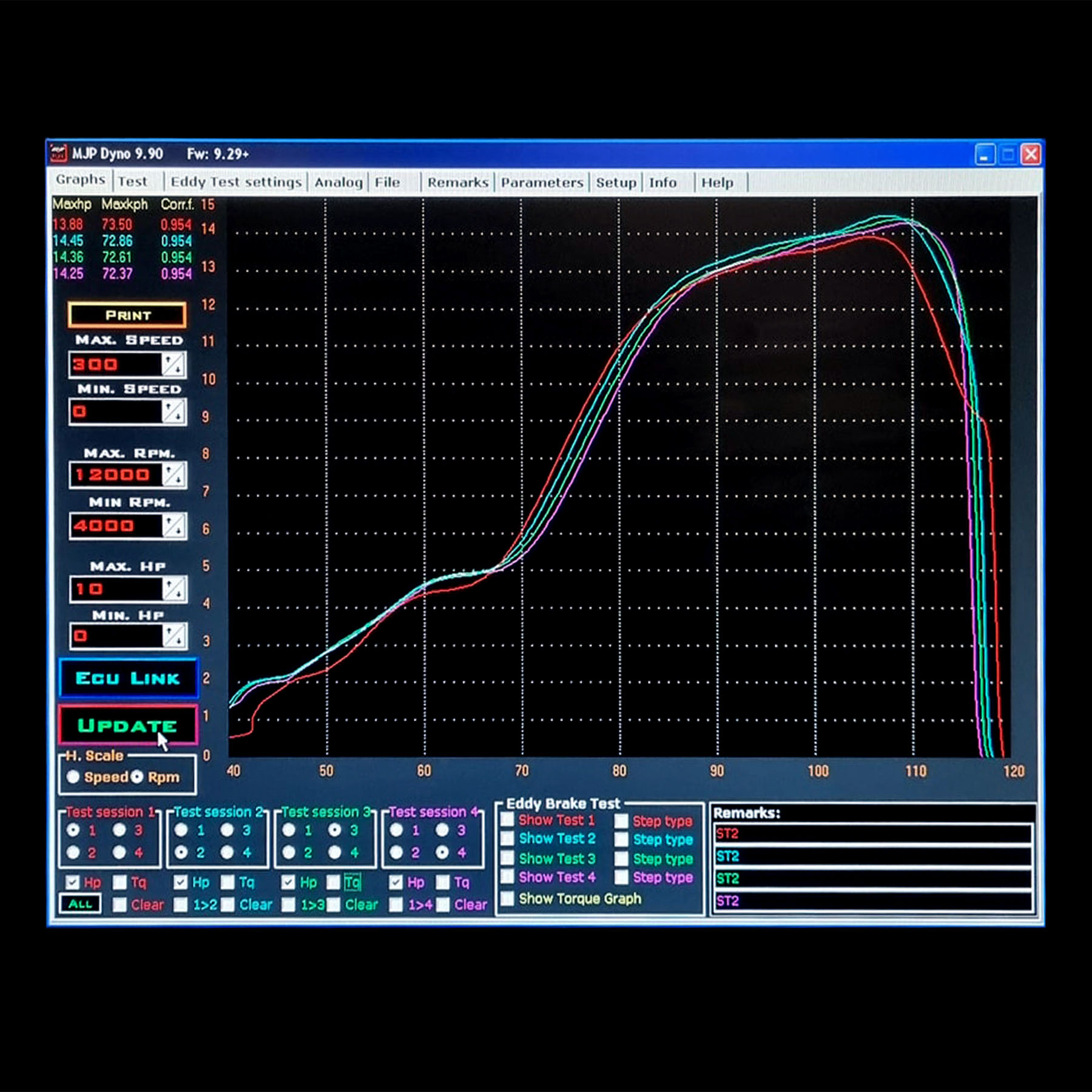This screenshot has width=1092, height=1092.
Task: Adjust the Min. Speed spinner control
Action: (x=174, y=412)
